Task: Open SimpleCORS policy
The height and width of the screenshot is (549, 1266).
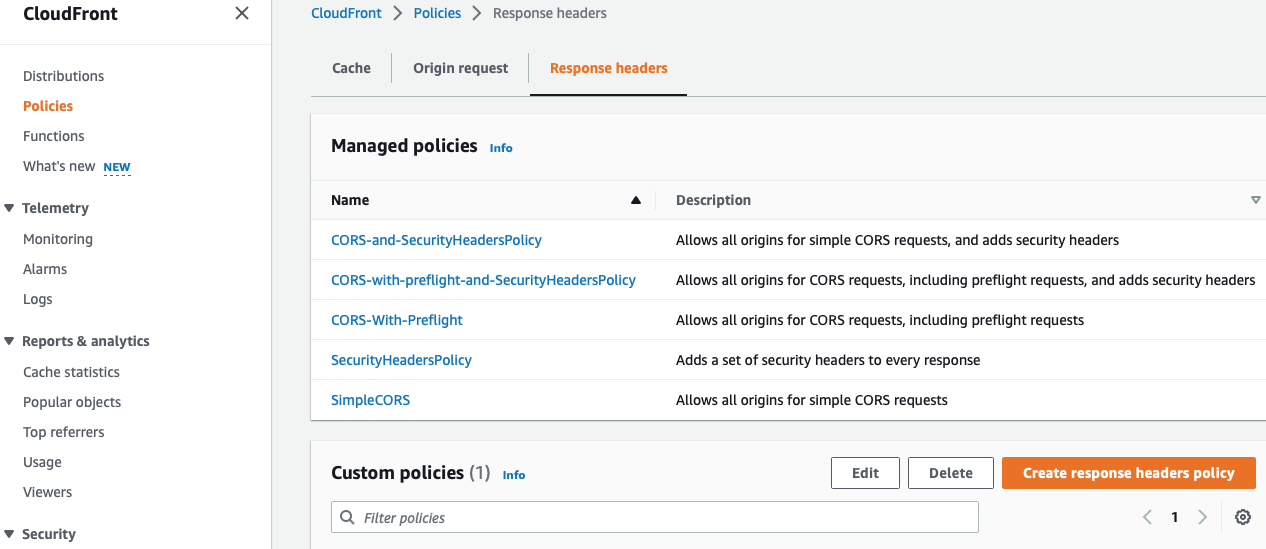Action: pos(370,400)
